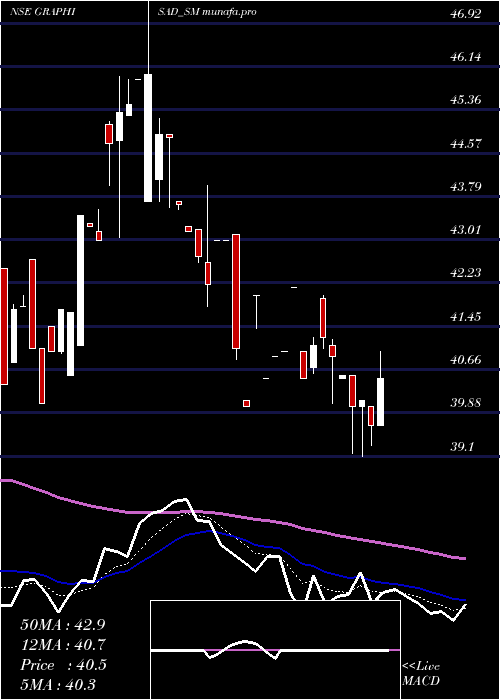Click the 40.66 price axis label
The image size is (500, 700).
pos(466,359)
